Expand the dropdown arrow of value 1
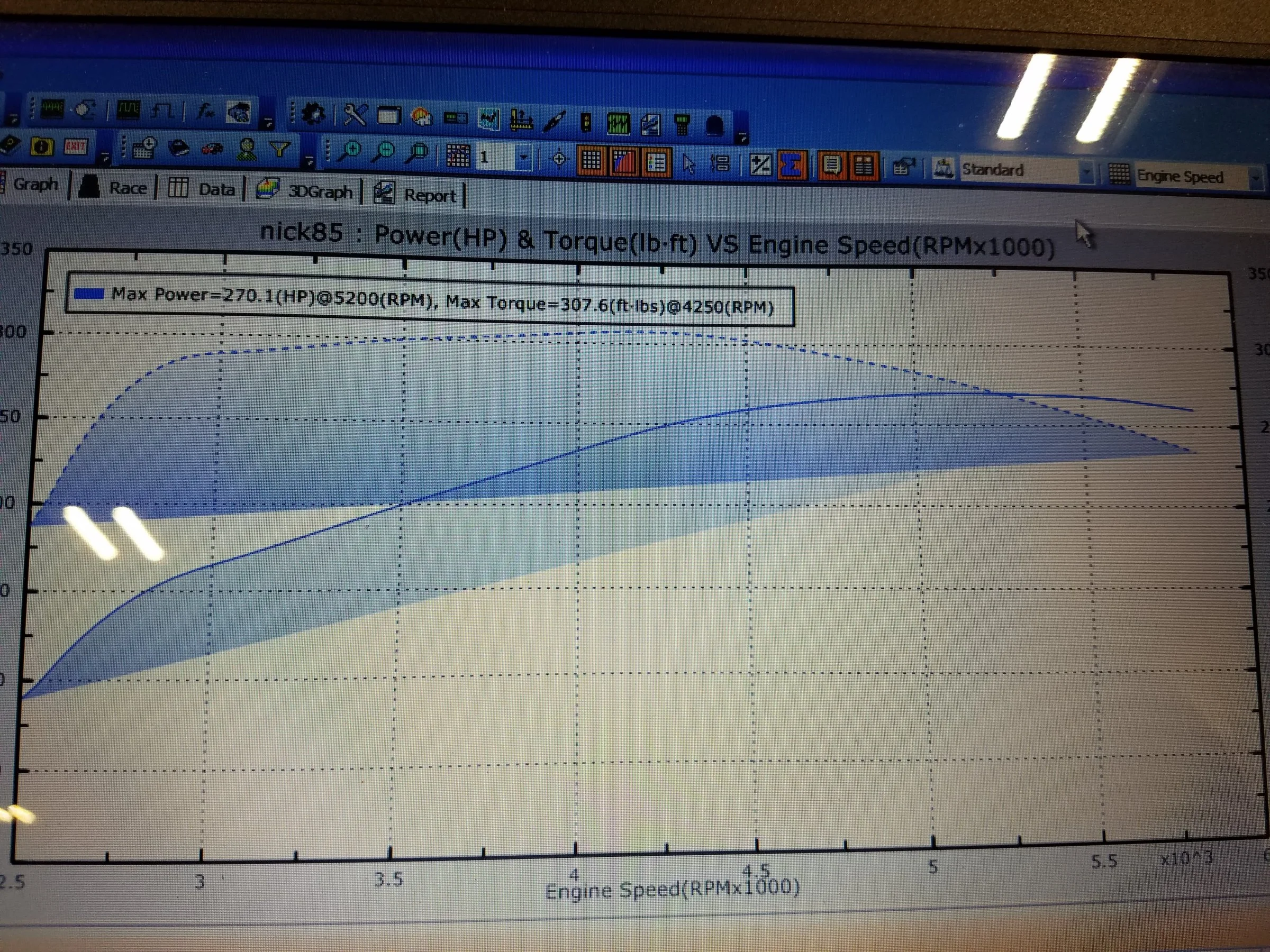Screen dimensions: 1270x952 pyautogui.click(x=524, y=158)
